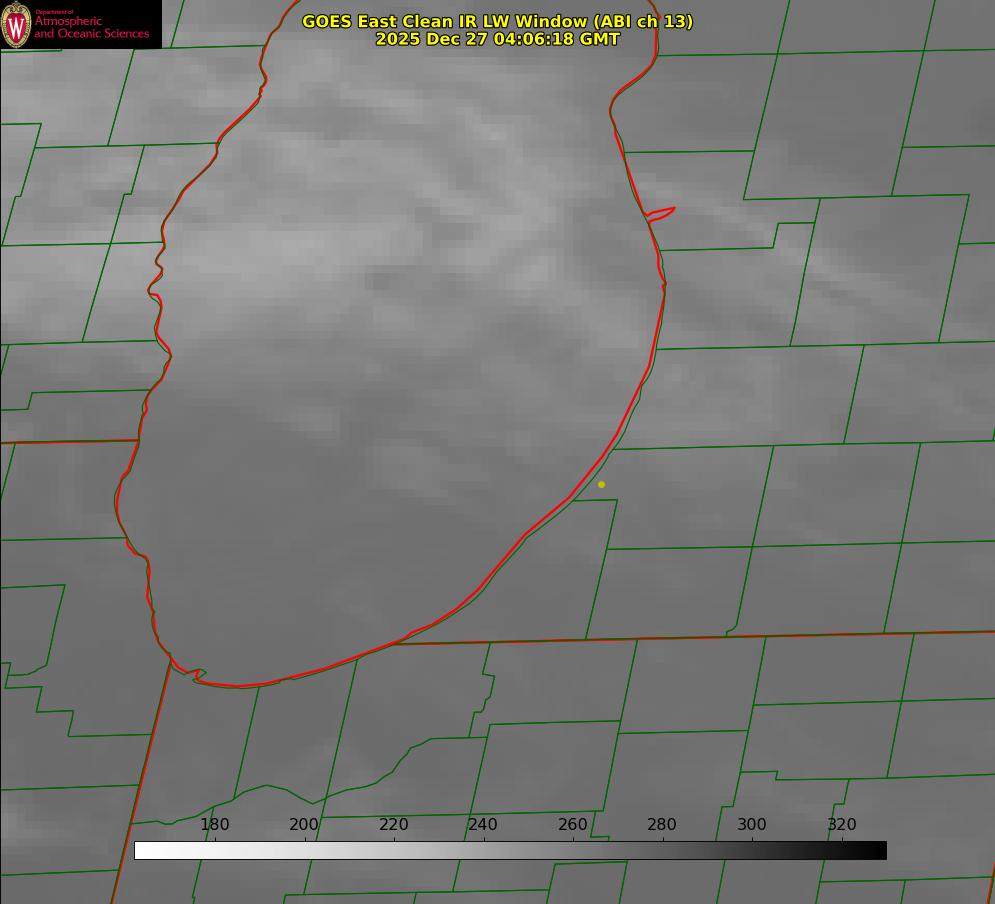Click the small harbor inlet on southwest shore
The width and height of the screenshot is (995, 904).
pos(196,675)
